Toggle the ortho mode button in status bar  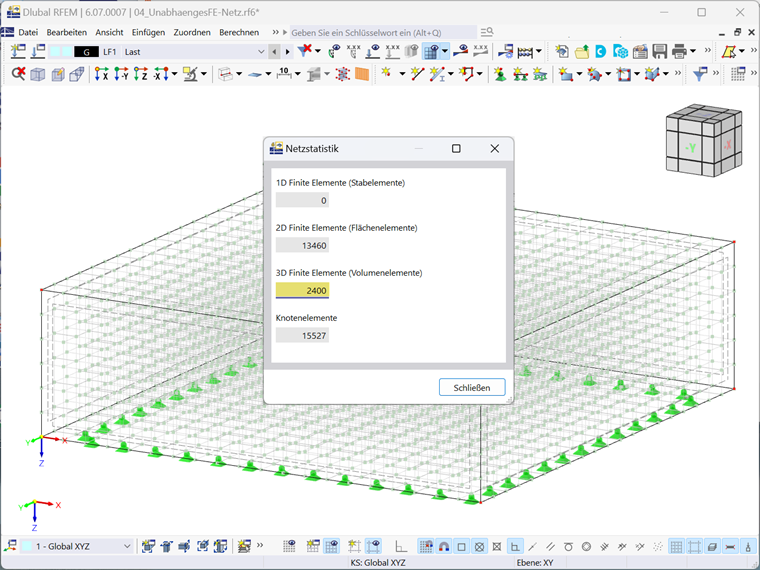[401, 546]
